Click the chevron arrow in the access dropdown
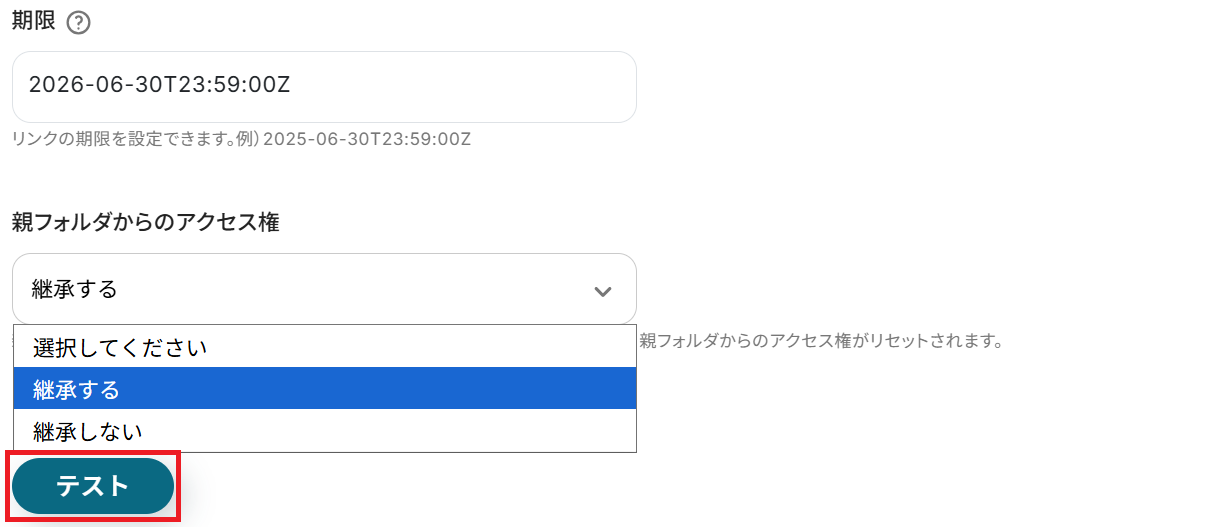 click(x=602, y=291)
